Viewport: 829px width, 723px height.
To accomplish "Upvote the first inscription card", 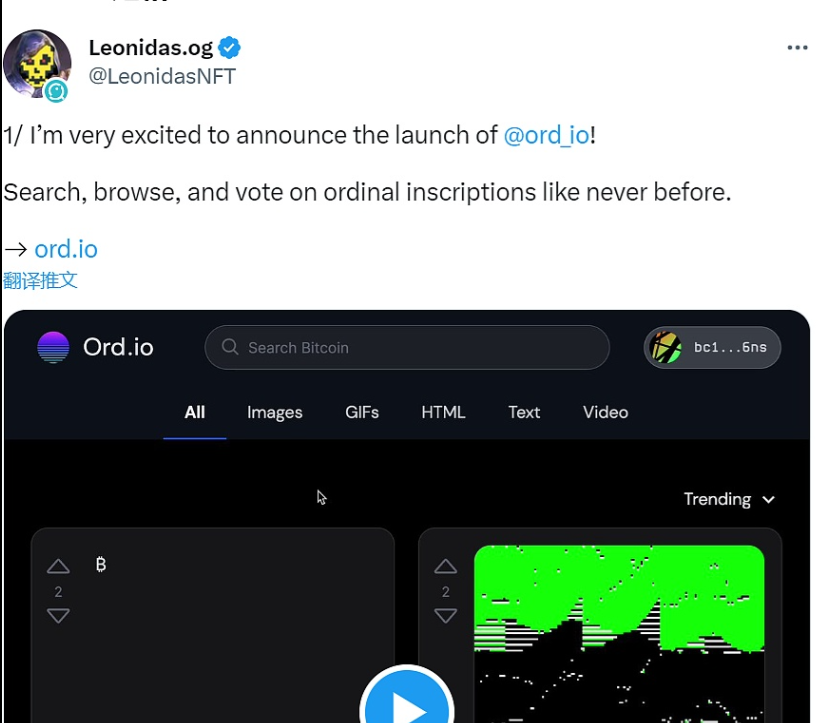I will click(58, 567).
